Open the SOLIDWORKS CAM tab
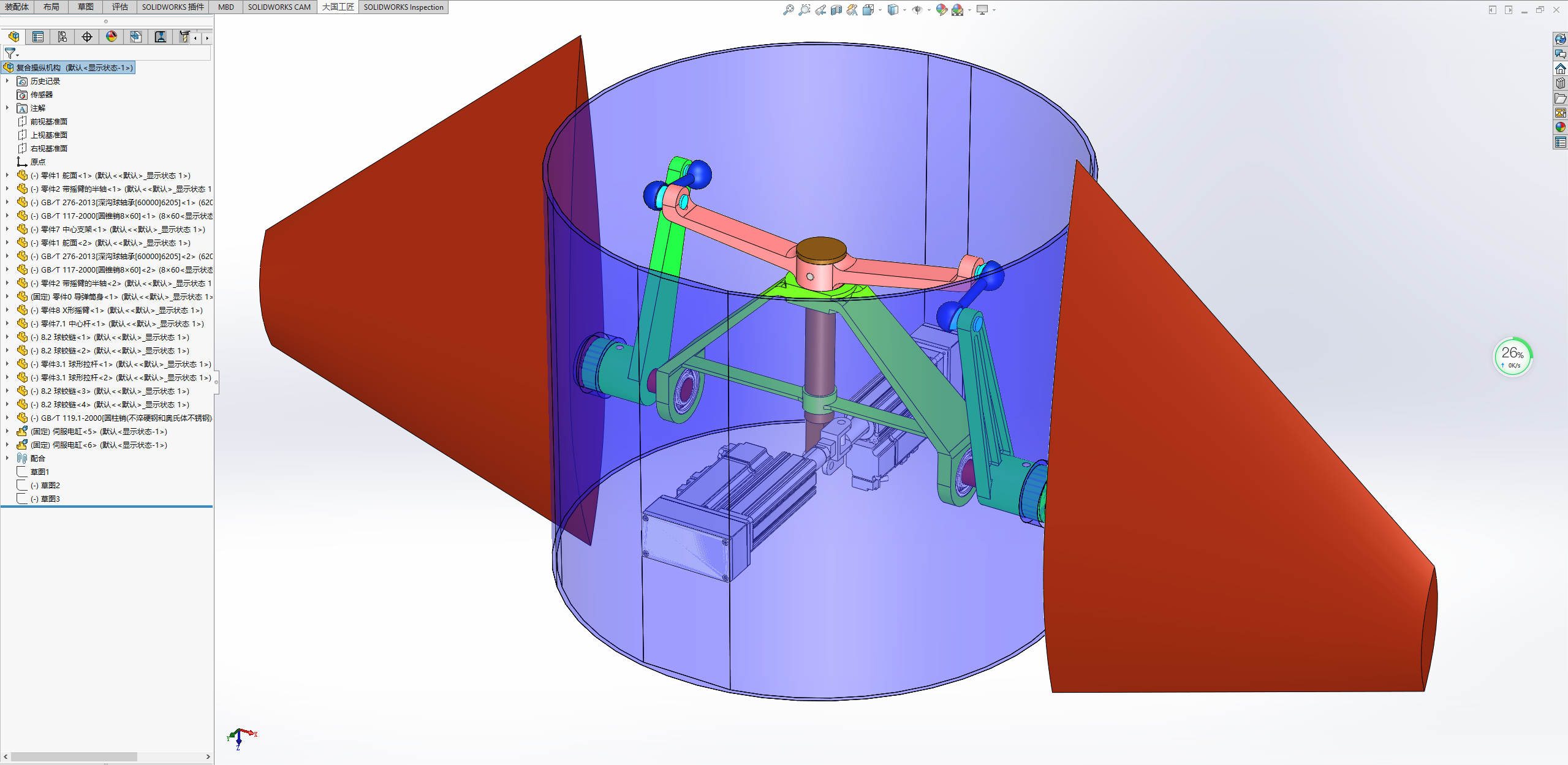Image resolution: width=1568 pixels, height=765 pixels. pyautogui.click(x=279, y=7)
